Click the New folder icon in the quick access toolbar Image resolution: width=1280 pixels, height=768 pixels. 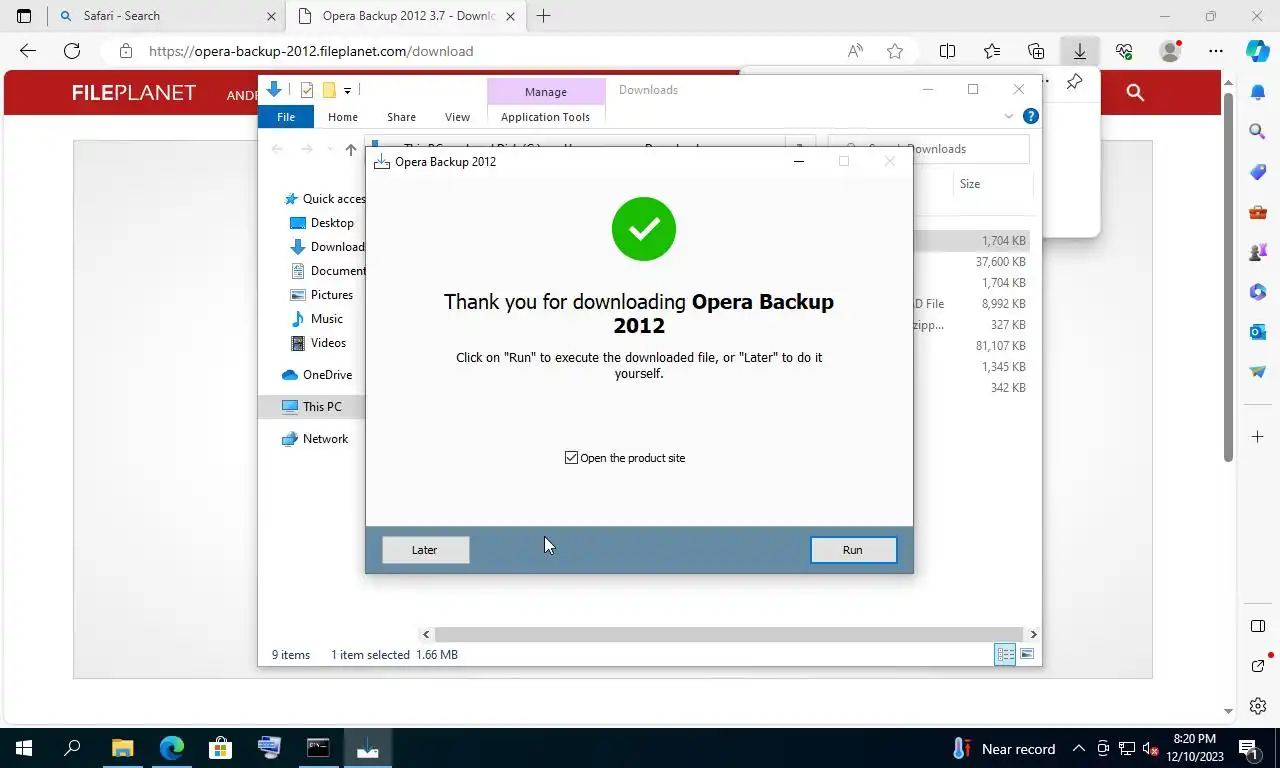[328, 90]
